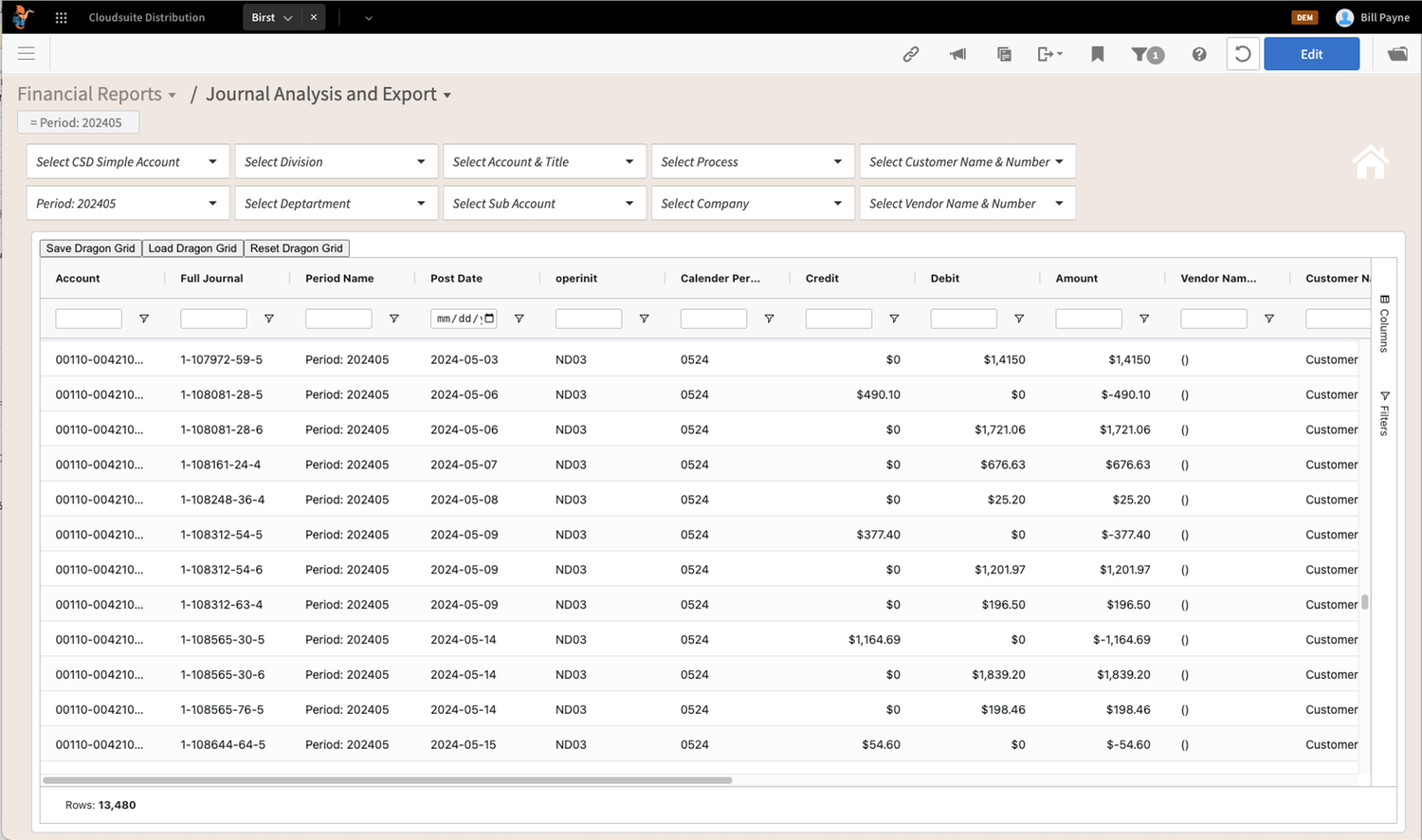
Task: Open the copy report icon in the toolbar
Action: click(x=1004, y=54)
